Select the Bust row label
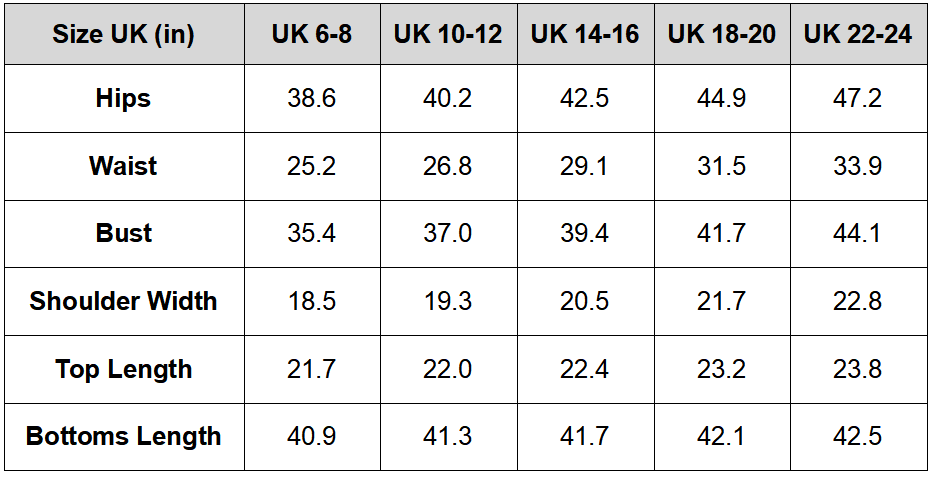This screenshot has height=477, width=933. pyautogui.click(x=123, y=233)
